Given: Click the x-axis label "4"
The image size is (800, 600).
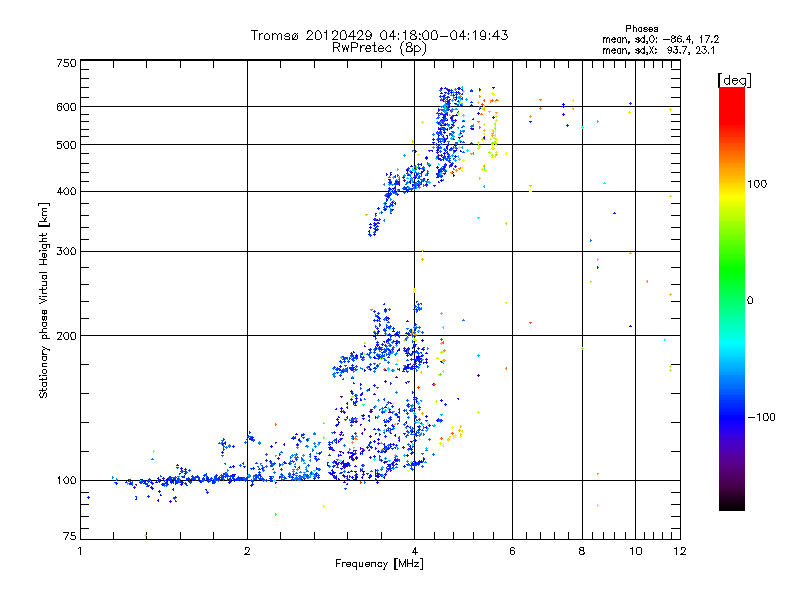Looking at the screenshot, I should (x=414, y=551).
